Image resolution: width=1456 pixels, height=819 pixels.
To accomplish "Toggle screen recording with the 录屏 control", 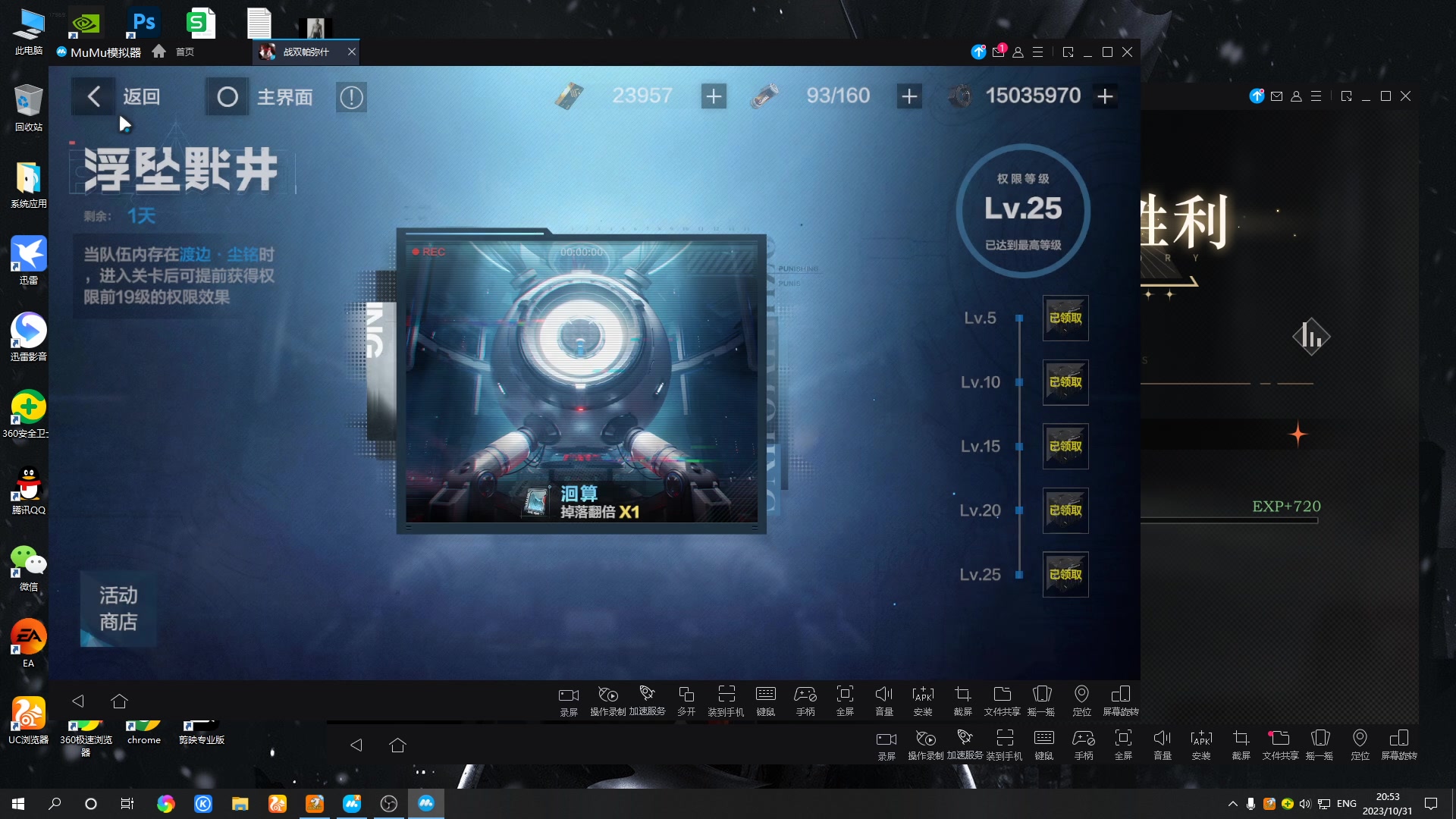I will coord(569,699).
